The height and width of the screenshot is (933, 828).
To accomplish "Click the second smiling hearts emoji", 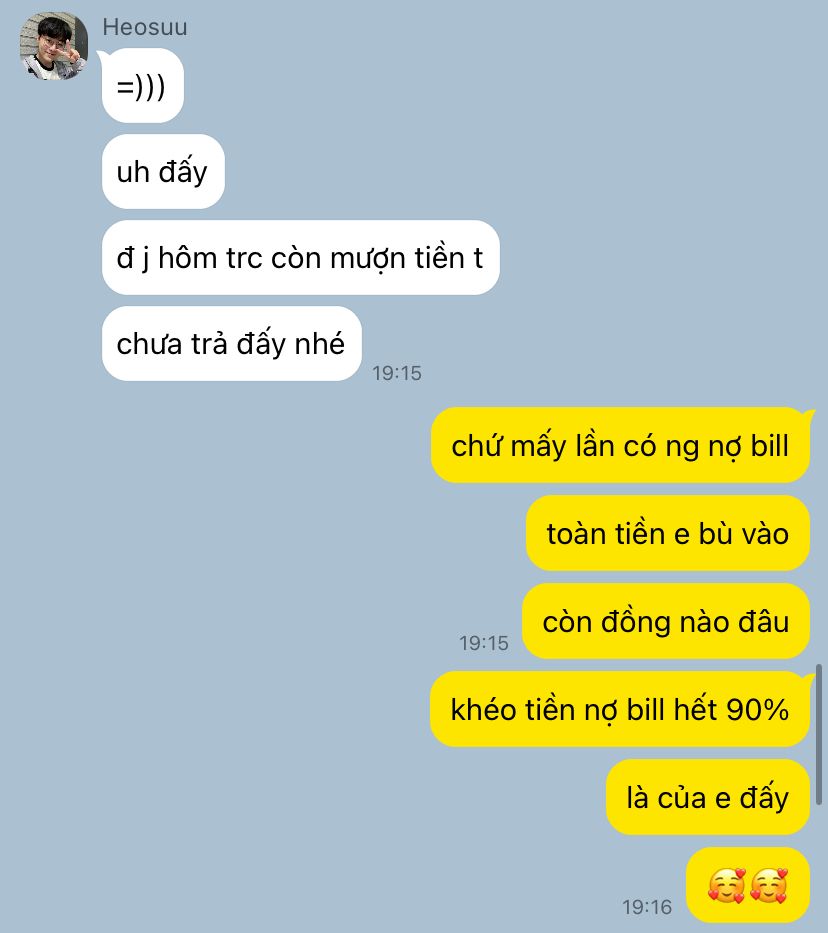I will (769, 885).
